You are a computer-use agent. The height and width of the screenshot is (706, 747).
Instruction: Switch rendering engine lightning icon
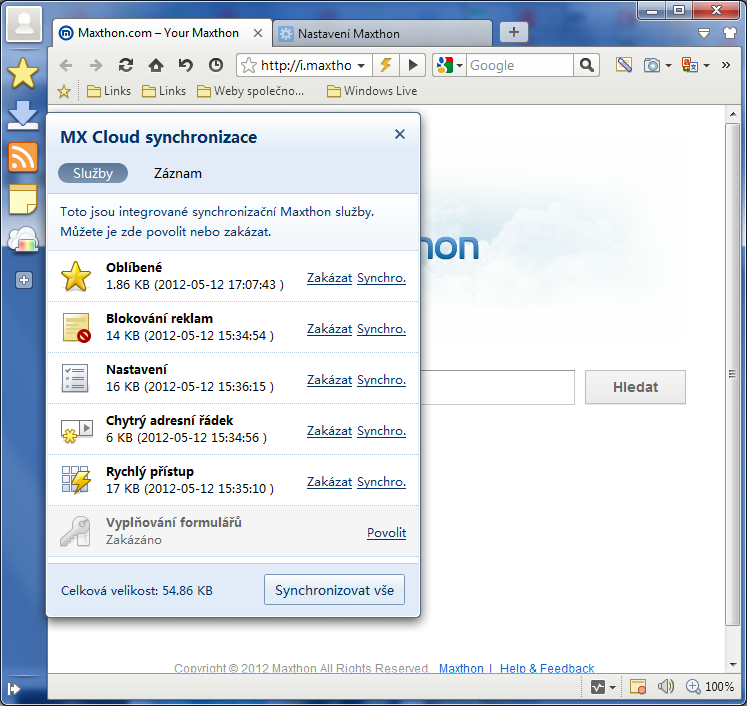(x=386, y=65)
